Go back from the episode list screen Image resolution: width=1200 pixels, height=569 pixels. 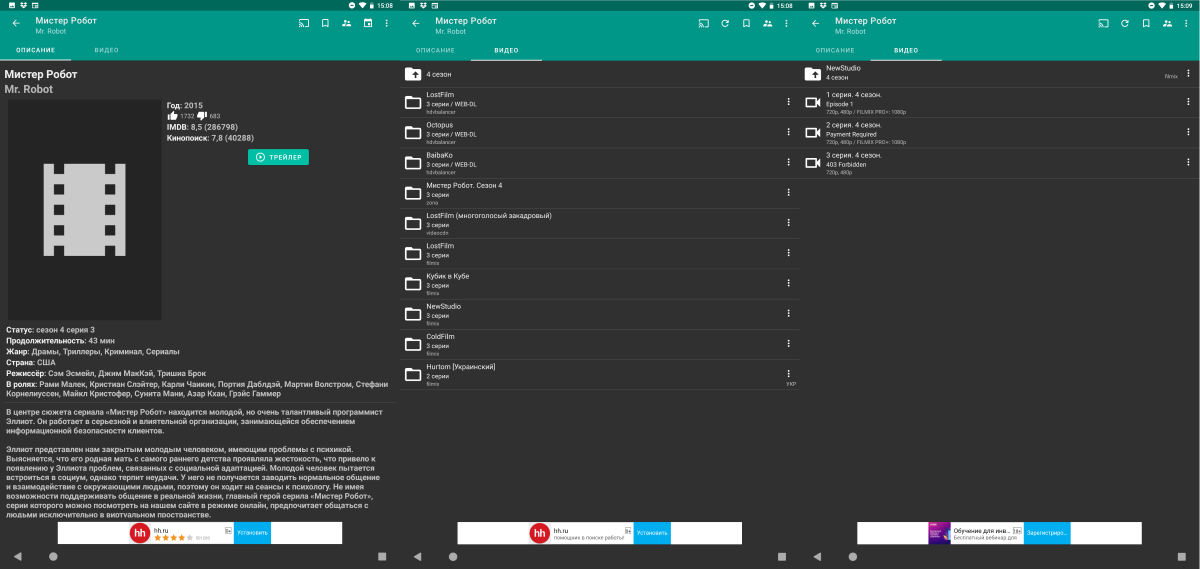[816, 23]
